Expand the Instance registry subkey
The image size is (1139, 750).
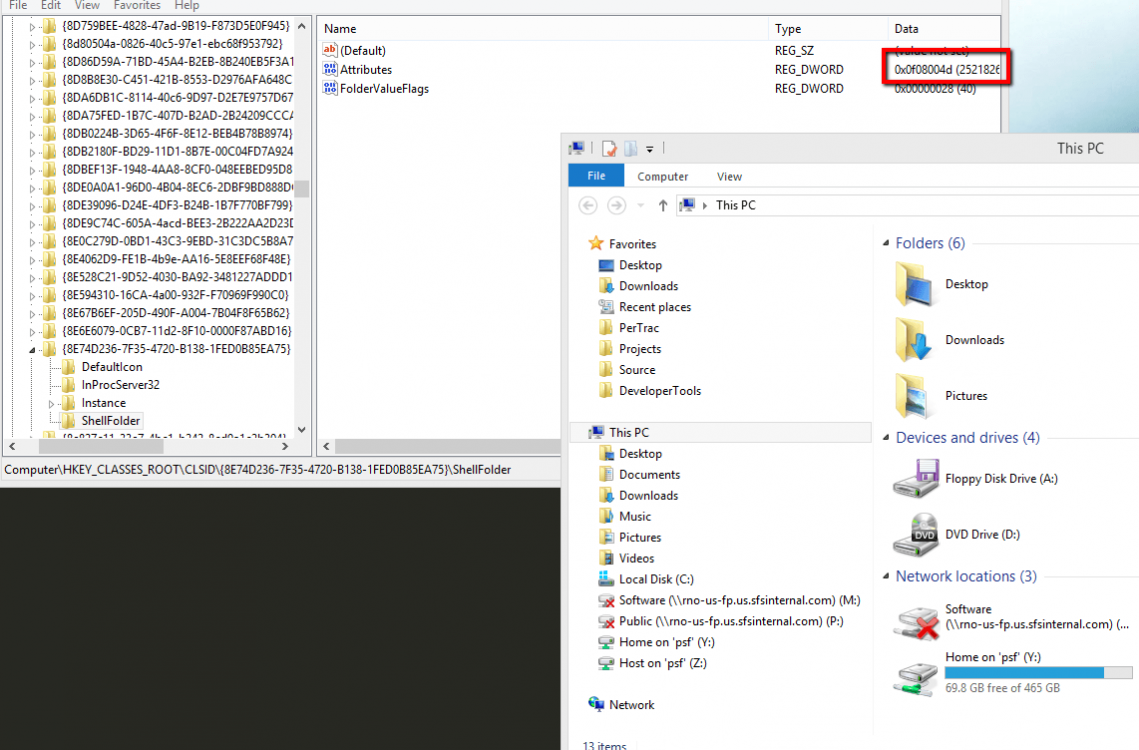(x=52, y=403)
